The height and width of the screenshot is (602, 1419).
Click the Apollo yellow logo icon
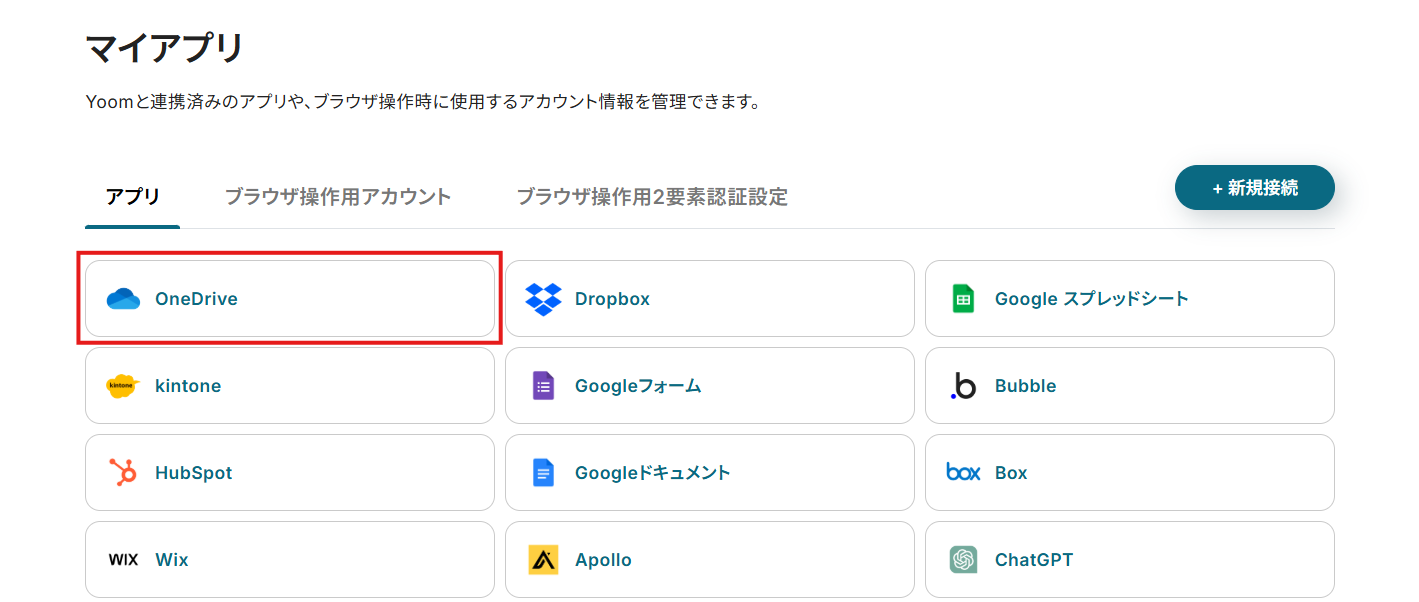point(543,560)
